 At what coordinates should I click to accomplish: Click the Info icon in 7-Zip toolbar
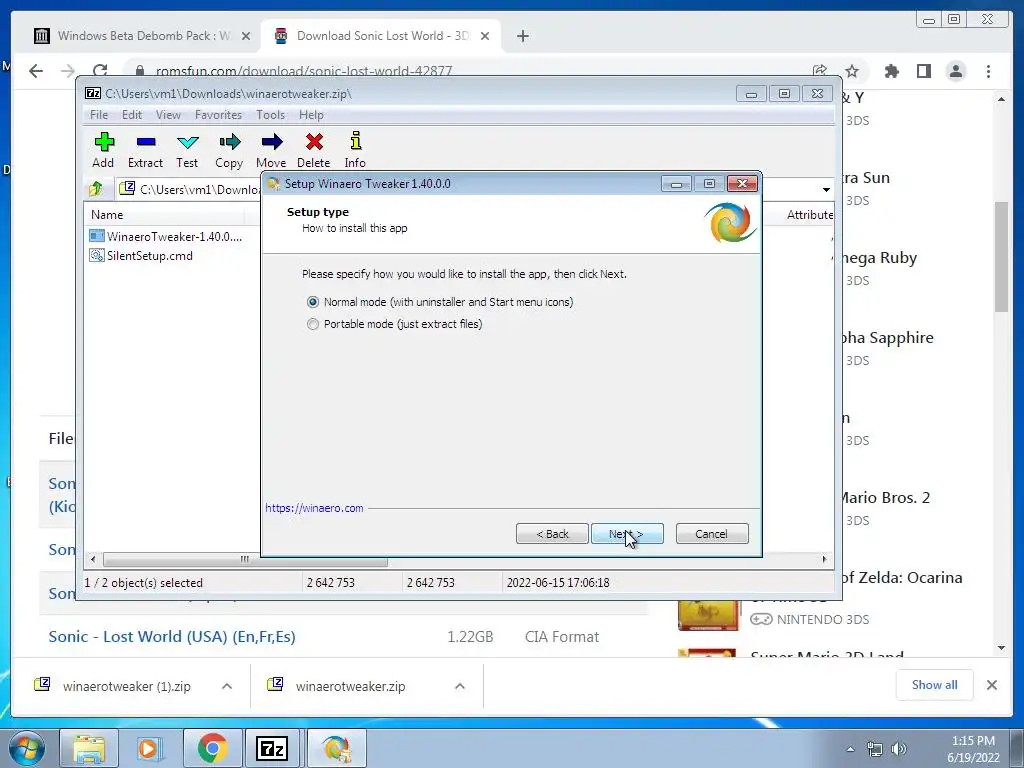point(355,141)
